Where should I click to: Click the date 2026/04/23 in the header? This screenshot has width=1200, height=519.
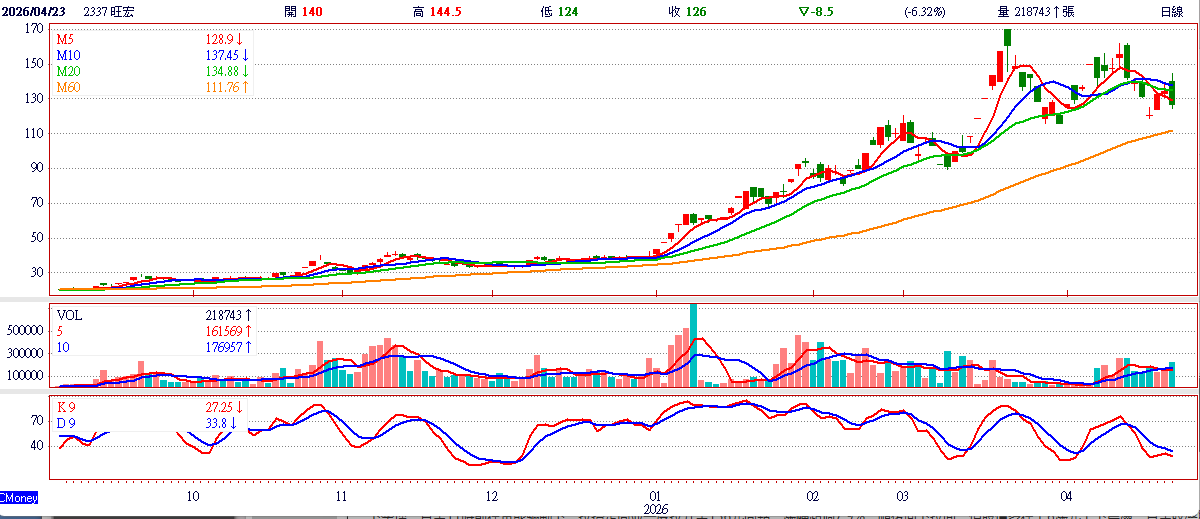[x=39, y=12]
